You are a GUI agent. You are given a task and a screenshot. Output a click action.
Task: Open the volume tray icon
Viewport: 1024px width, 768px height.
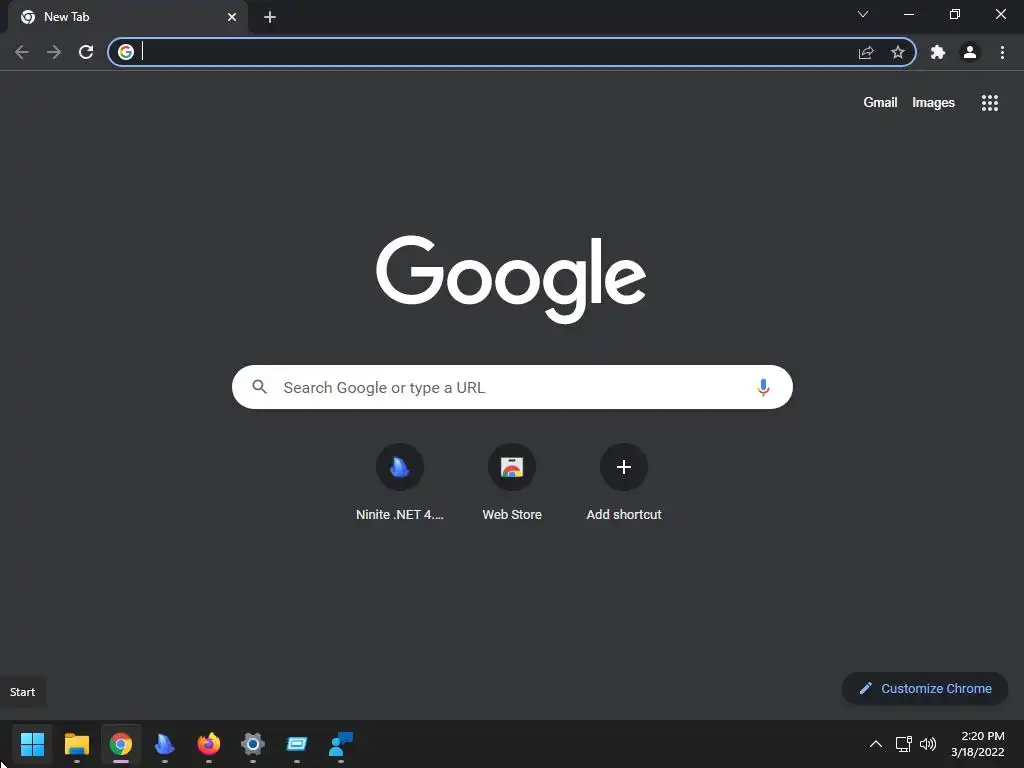927,744
